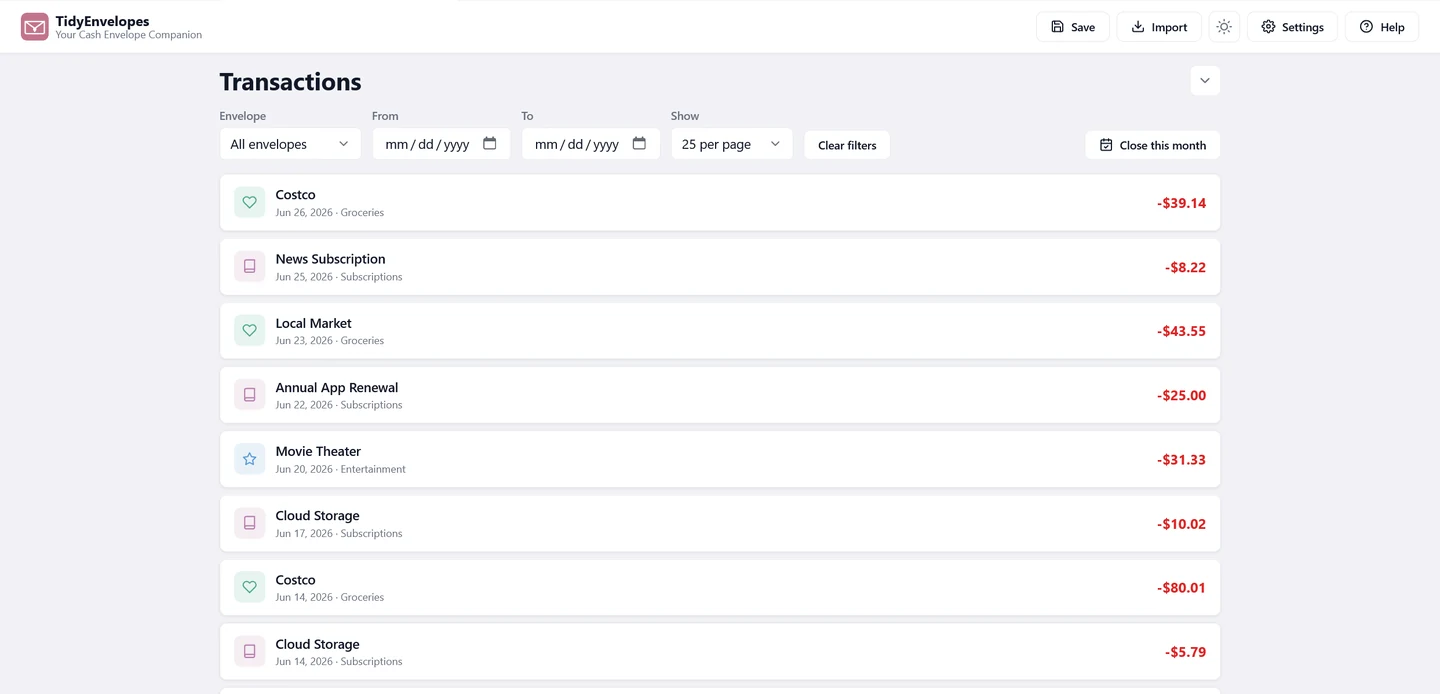1440x694 pixels.
Task: Click the book icon for Cloud Storage Jun 14
Action: (x=250, y=652)
